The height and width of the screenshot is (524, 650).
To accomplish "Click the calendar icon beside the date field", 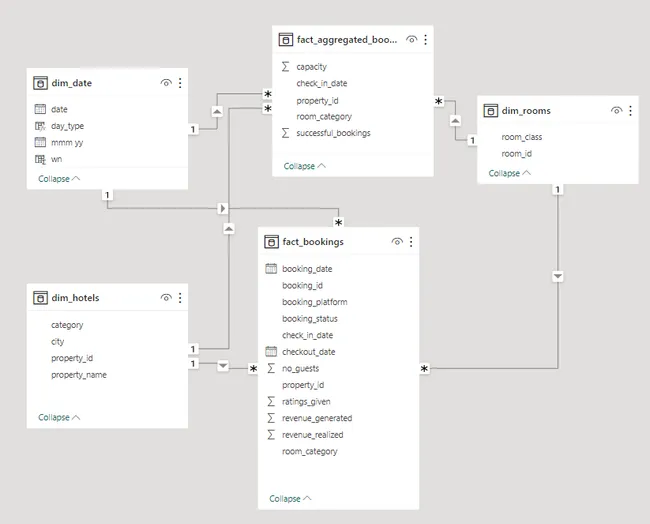I will click(40, 109).
